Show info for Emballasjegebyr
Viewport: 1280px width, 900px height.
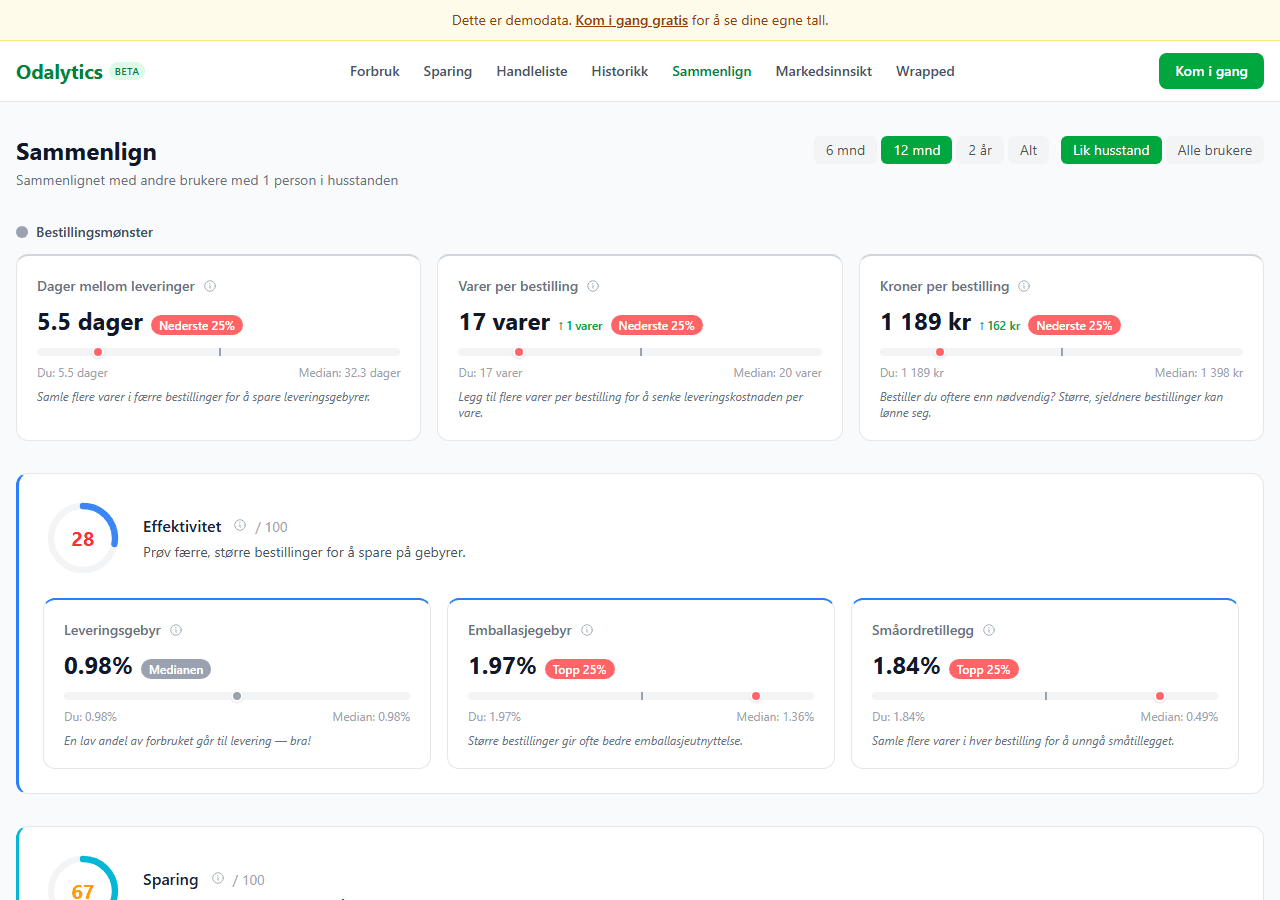click(587, 630)
